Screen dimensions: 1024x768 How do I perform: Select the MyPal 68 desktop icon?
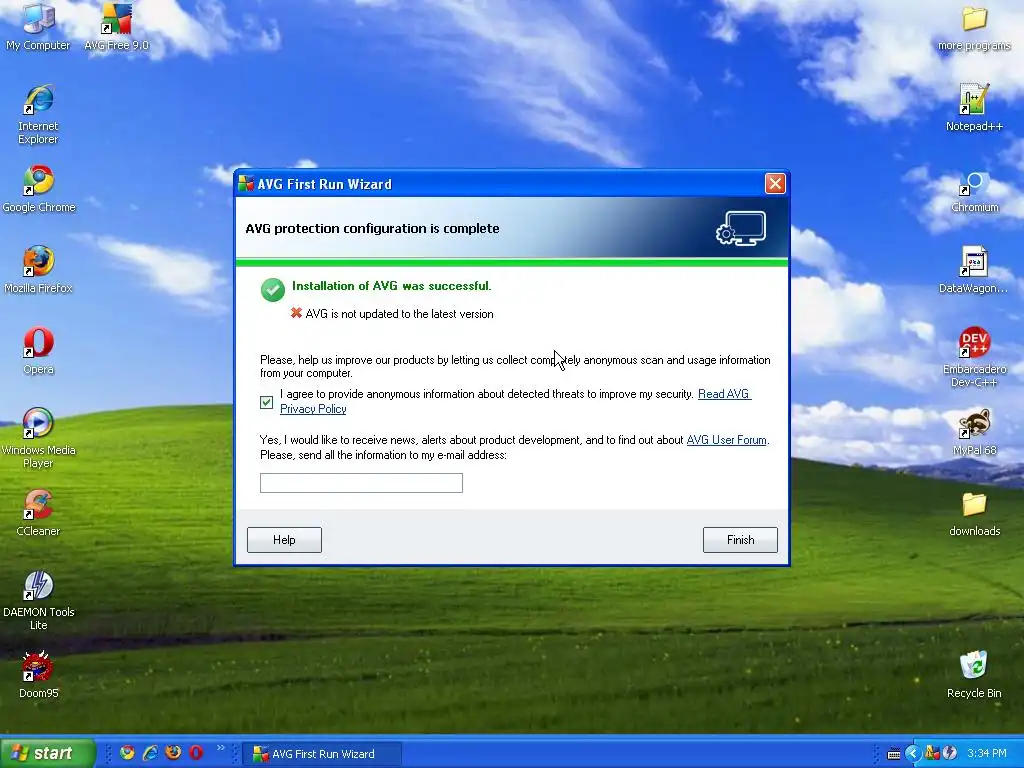tap(974, 432)
